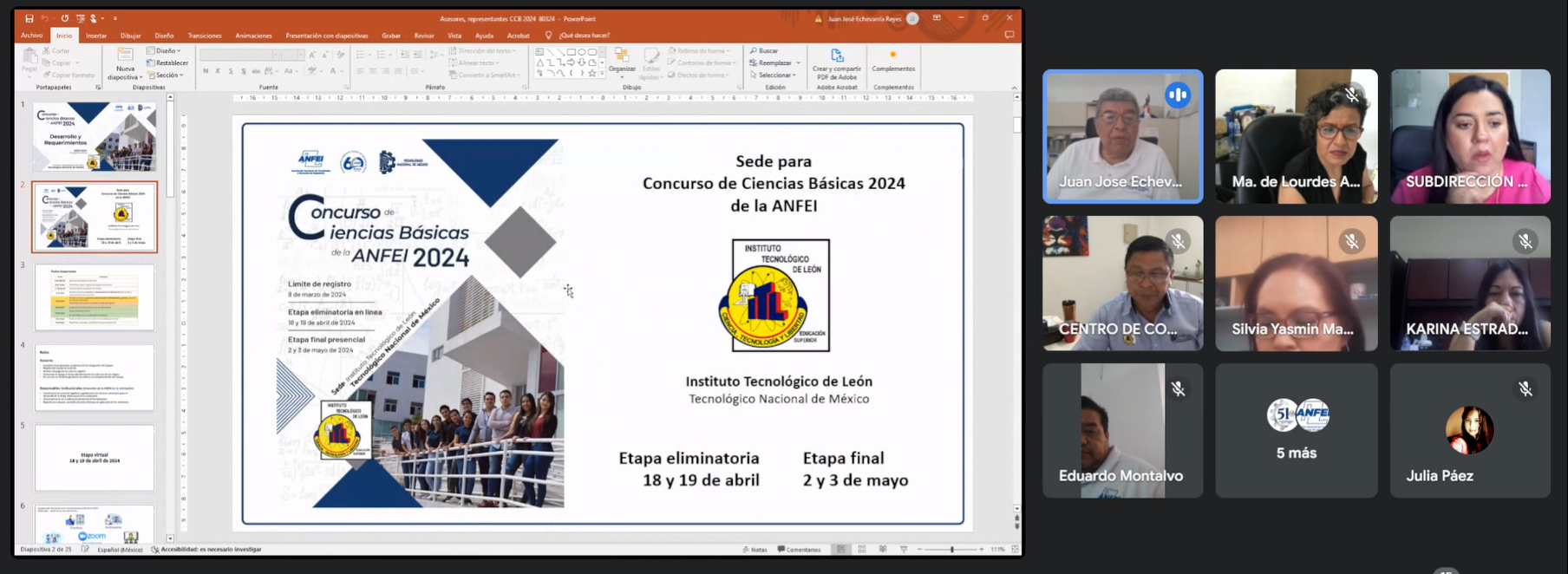
Task: Select the right arrow shape in gallery
Action: (572, 62)
